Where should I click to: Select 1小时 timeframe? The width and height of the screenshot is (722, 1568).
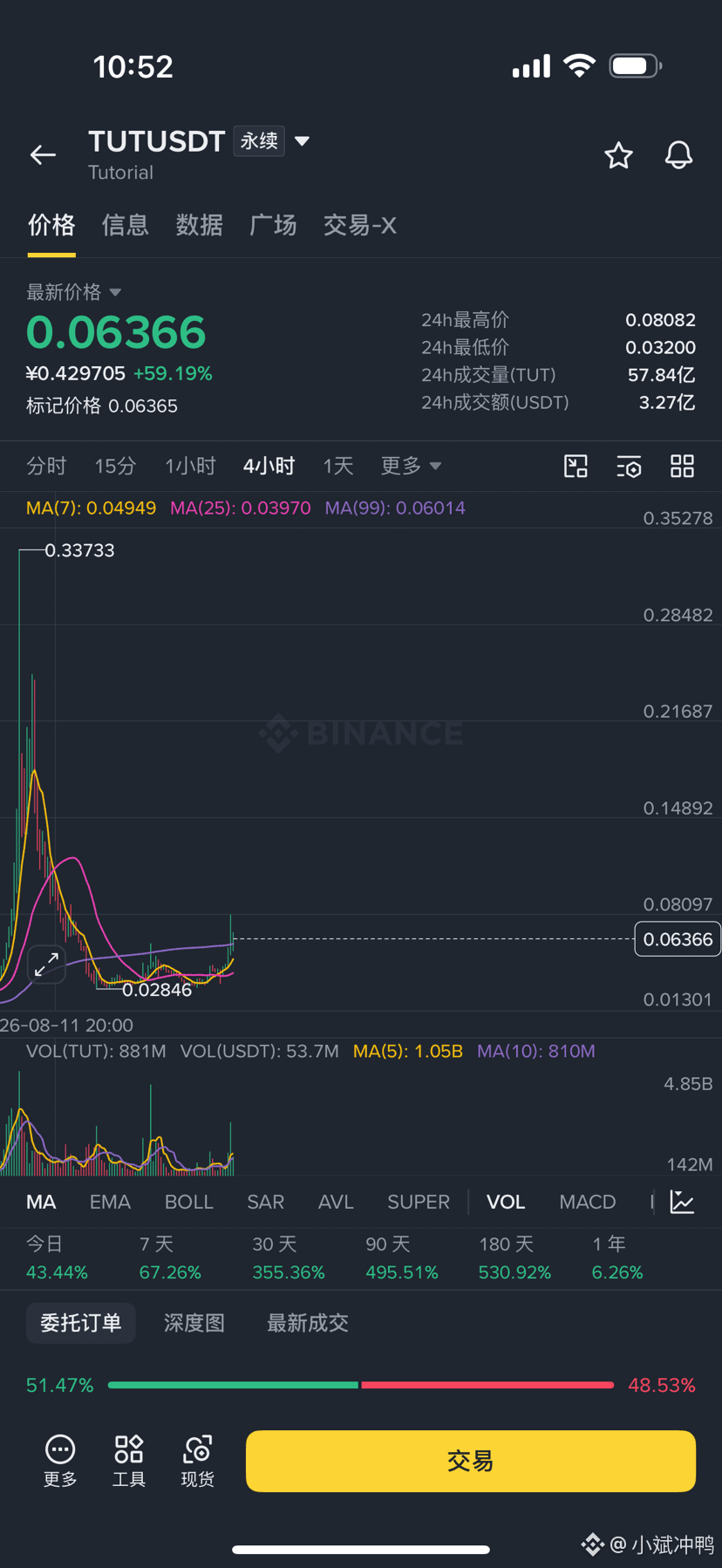[190, 467]
